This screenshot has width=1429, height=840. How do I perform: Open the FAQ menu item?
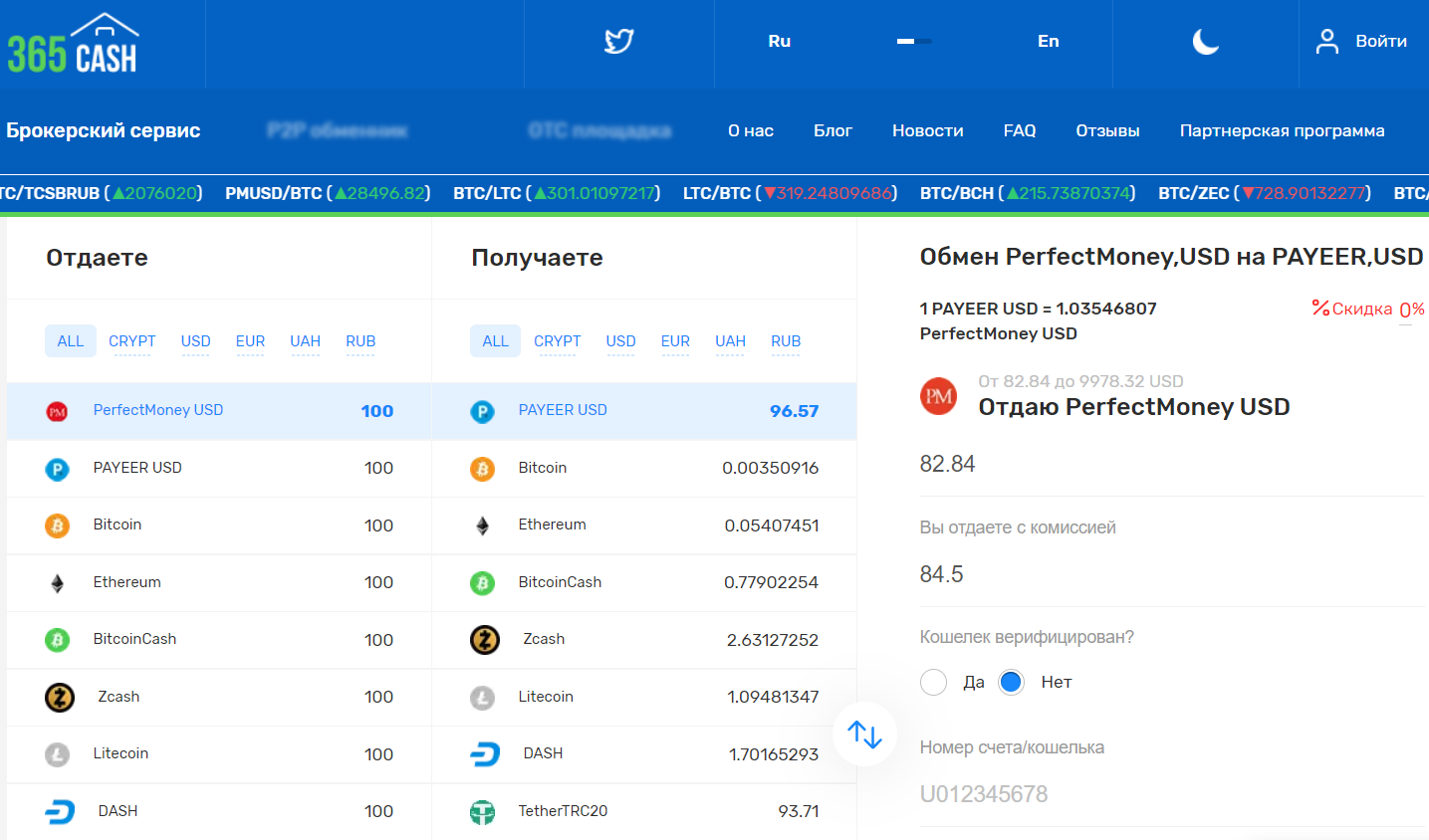1020,130
